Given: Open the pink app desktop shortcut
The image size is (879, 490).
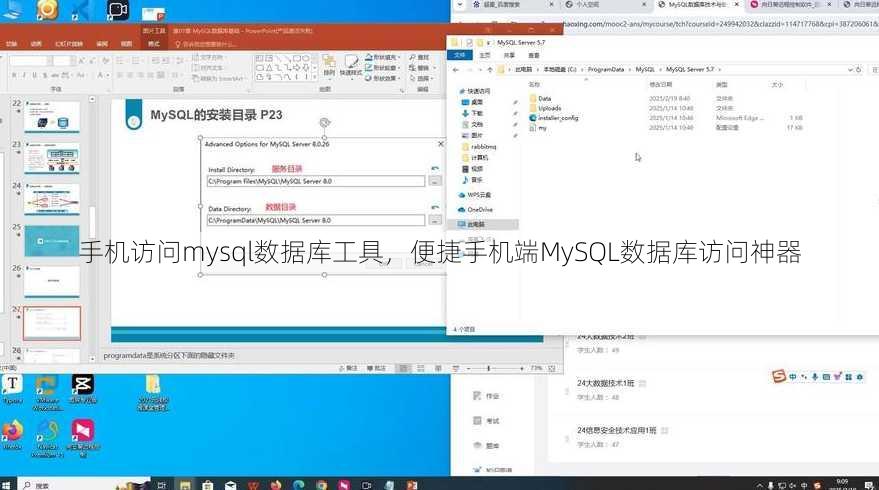Looking at the screenshot, I should pos(83,438).
